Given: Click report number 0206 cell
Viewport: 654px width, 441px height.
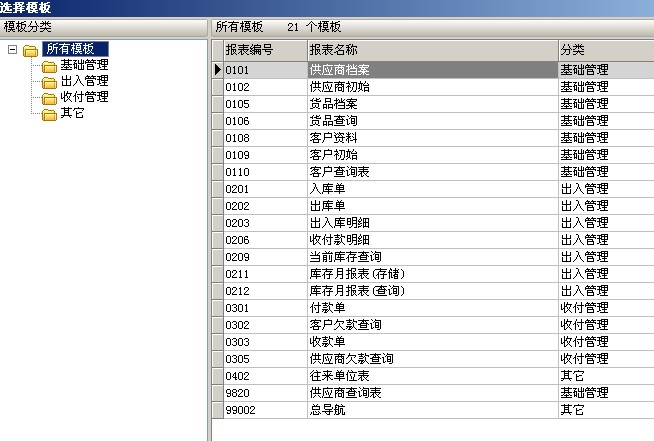Looking at the screenshot, I should 266,240.
